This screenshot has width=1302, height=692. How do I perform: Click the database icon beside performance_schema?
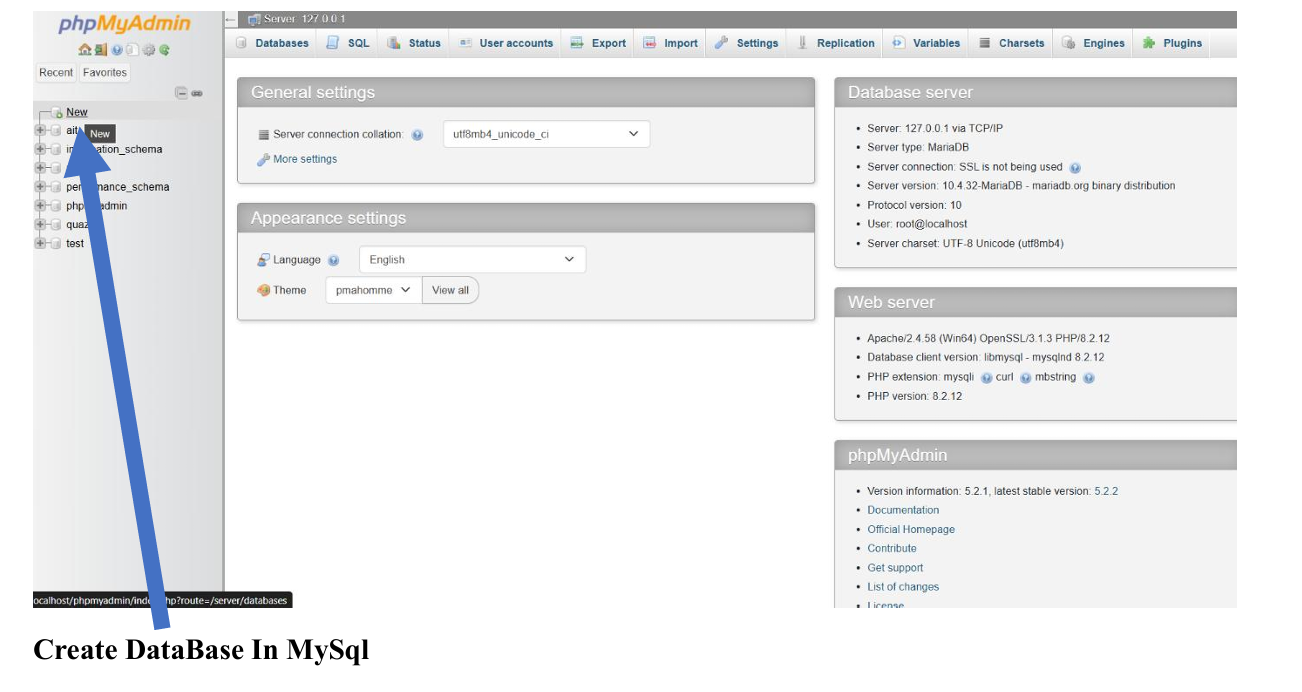click(56, 187)
